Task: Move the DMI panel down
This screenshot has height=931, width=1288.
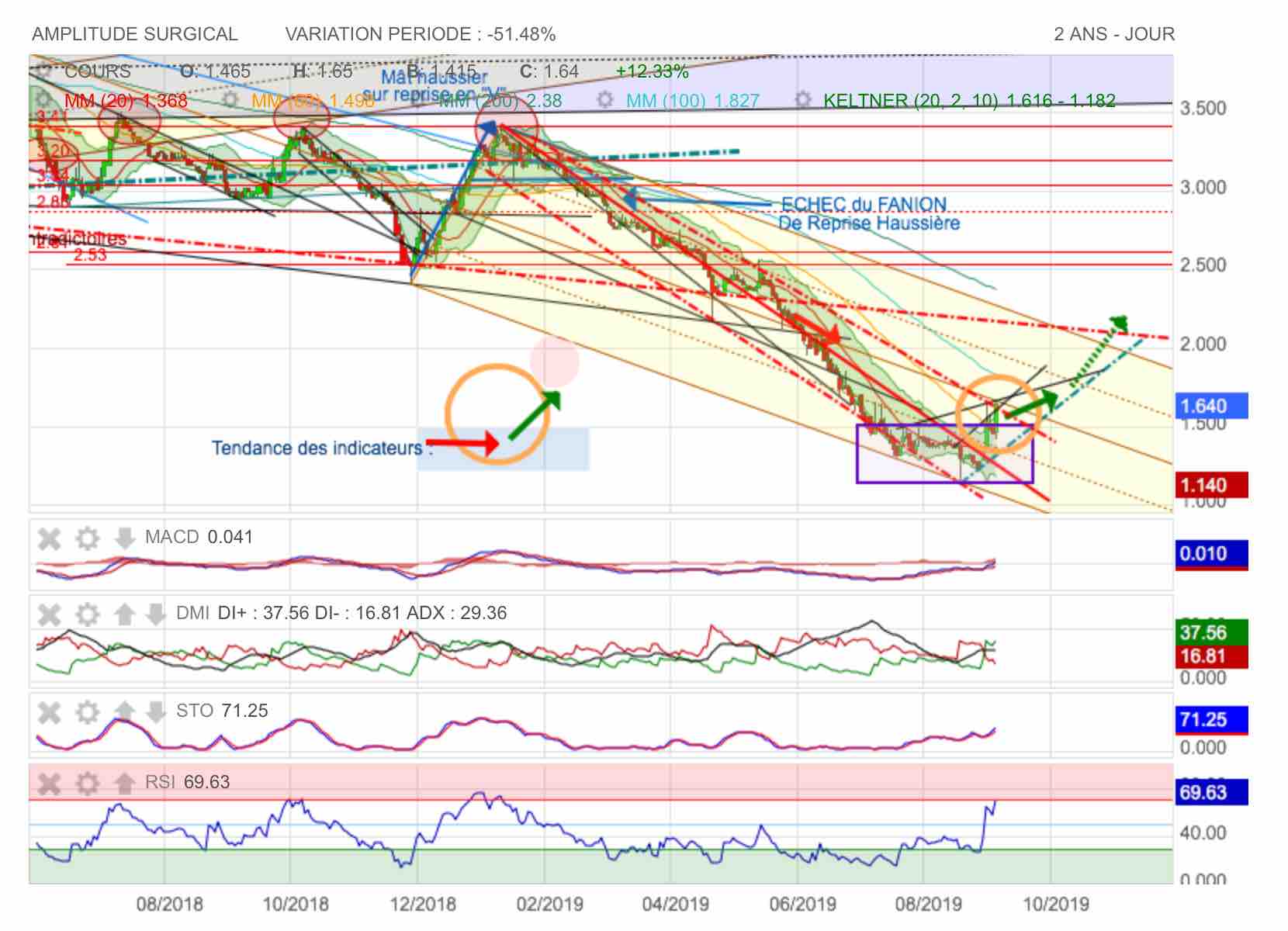Action: point(156,614)
